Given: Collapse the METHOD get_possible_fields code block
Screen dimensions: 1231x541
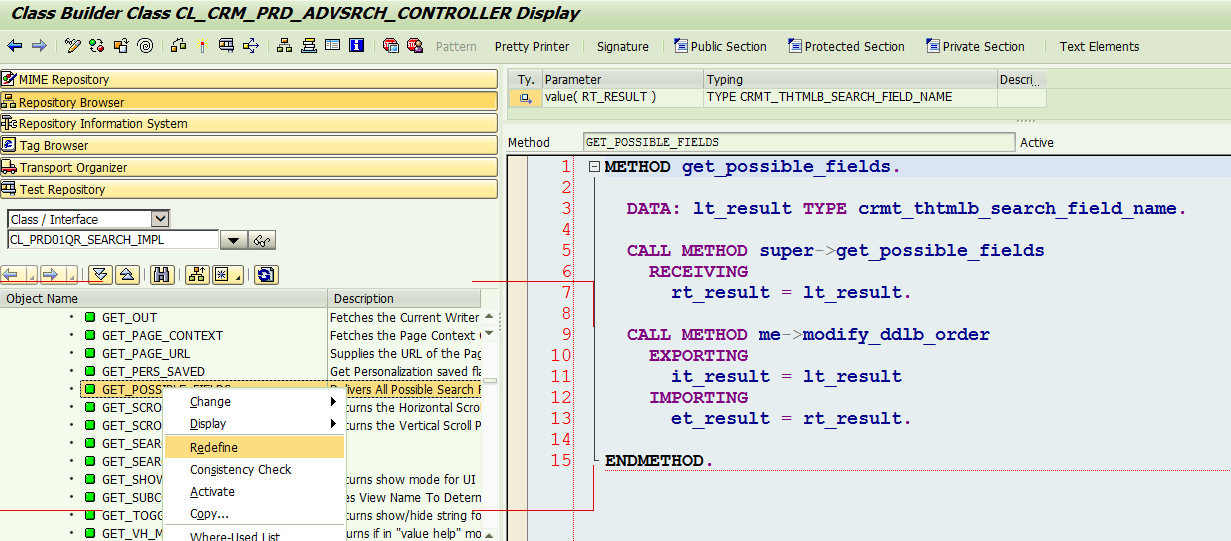Looking at the screenshot, I should pos(594,167).
